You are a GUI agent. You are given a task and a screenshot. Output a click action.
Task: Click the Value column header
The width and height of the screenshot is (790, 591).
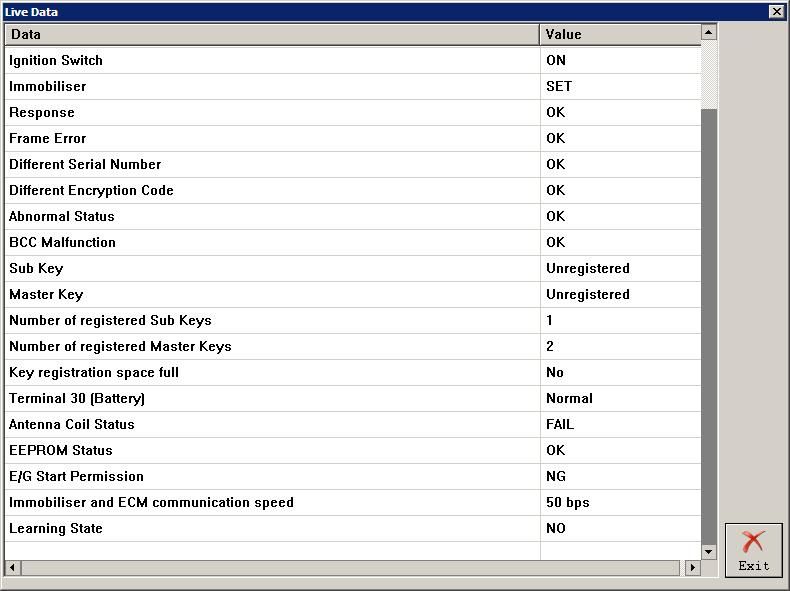pyautogui.click(x=620, y=34)
